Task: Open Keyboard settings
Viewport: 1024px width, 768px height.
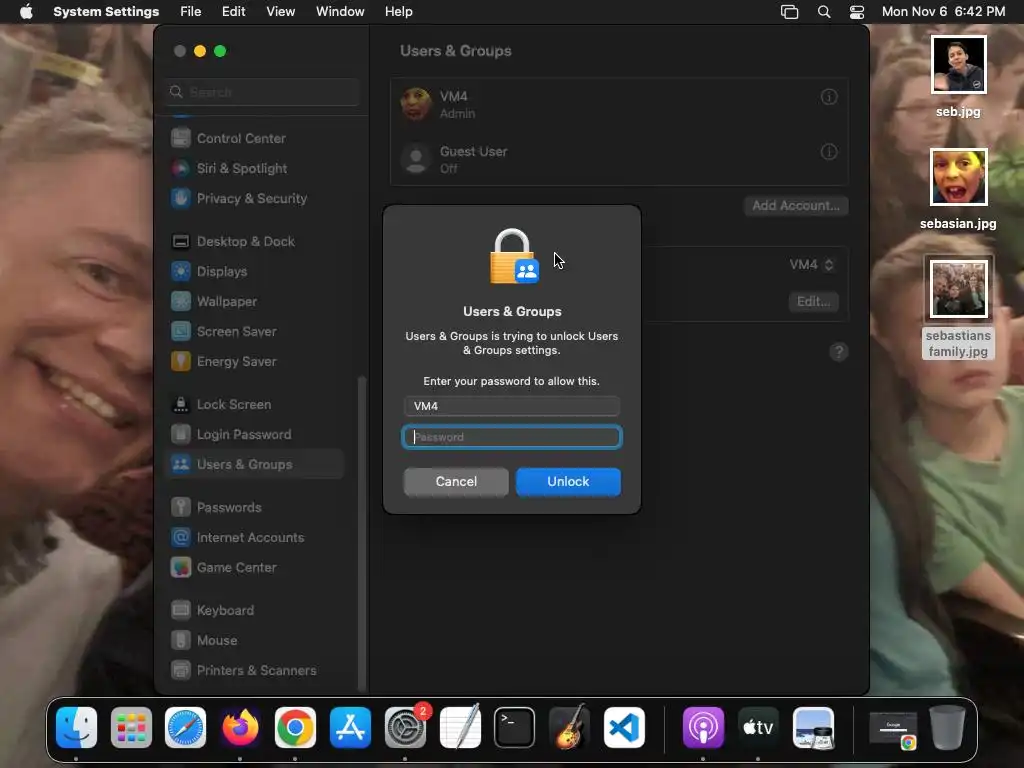Action: 255,611
